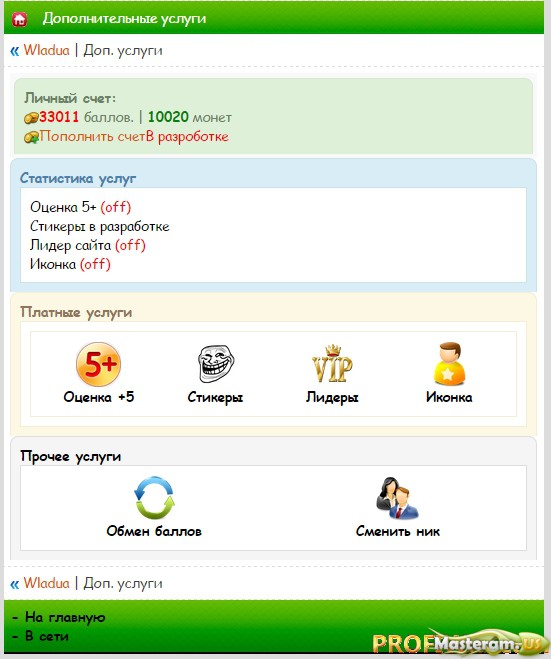Click the Сменить ник people icon
551x659 pixels.
(397, 498)
